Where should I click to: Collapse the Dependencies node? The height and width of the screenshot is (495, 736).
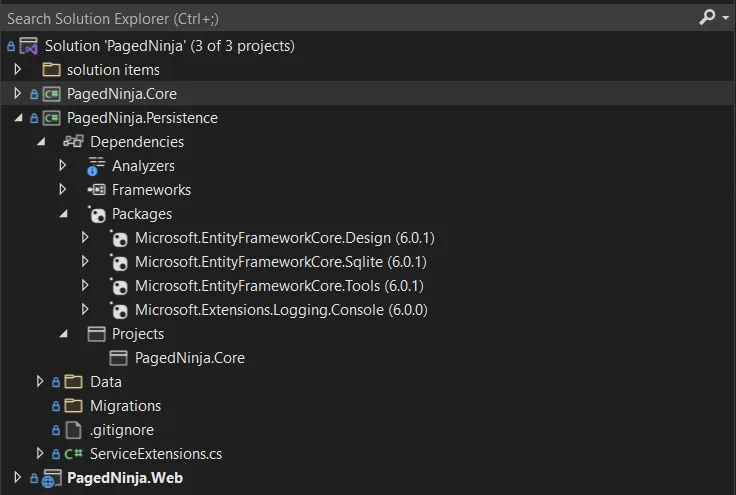click(41, 142)
